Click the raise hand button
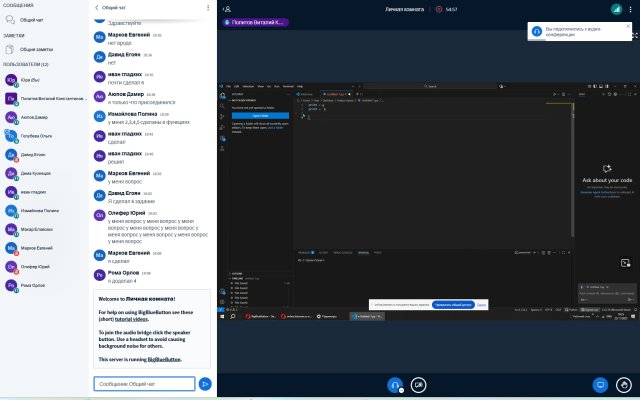Screen dimensions: 640x400 tap(624, 384)
